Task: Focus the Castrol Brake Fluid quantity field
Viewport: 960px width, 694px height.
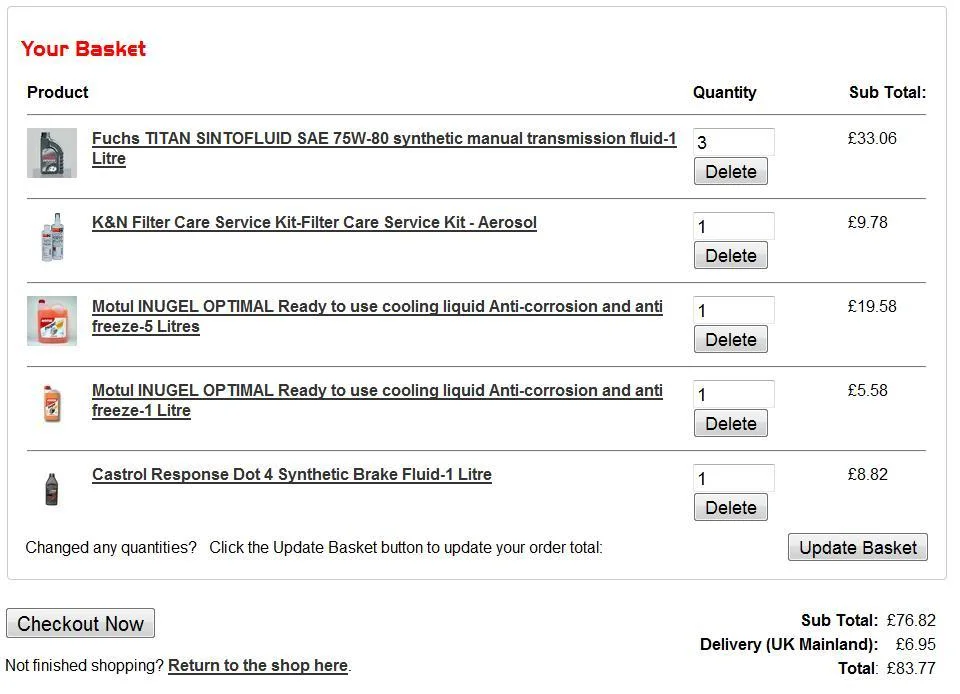Action: coord(733,478)
